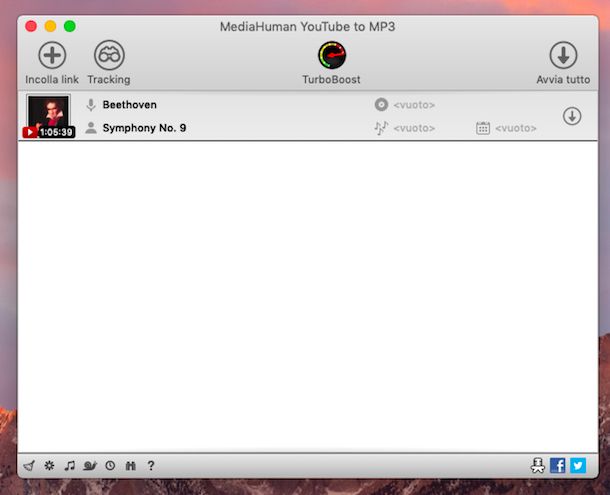Viewport: 610px width, 495px height.
Task: Open Tracking binoculars in the toolbar
Action: click(109, 55)
